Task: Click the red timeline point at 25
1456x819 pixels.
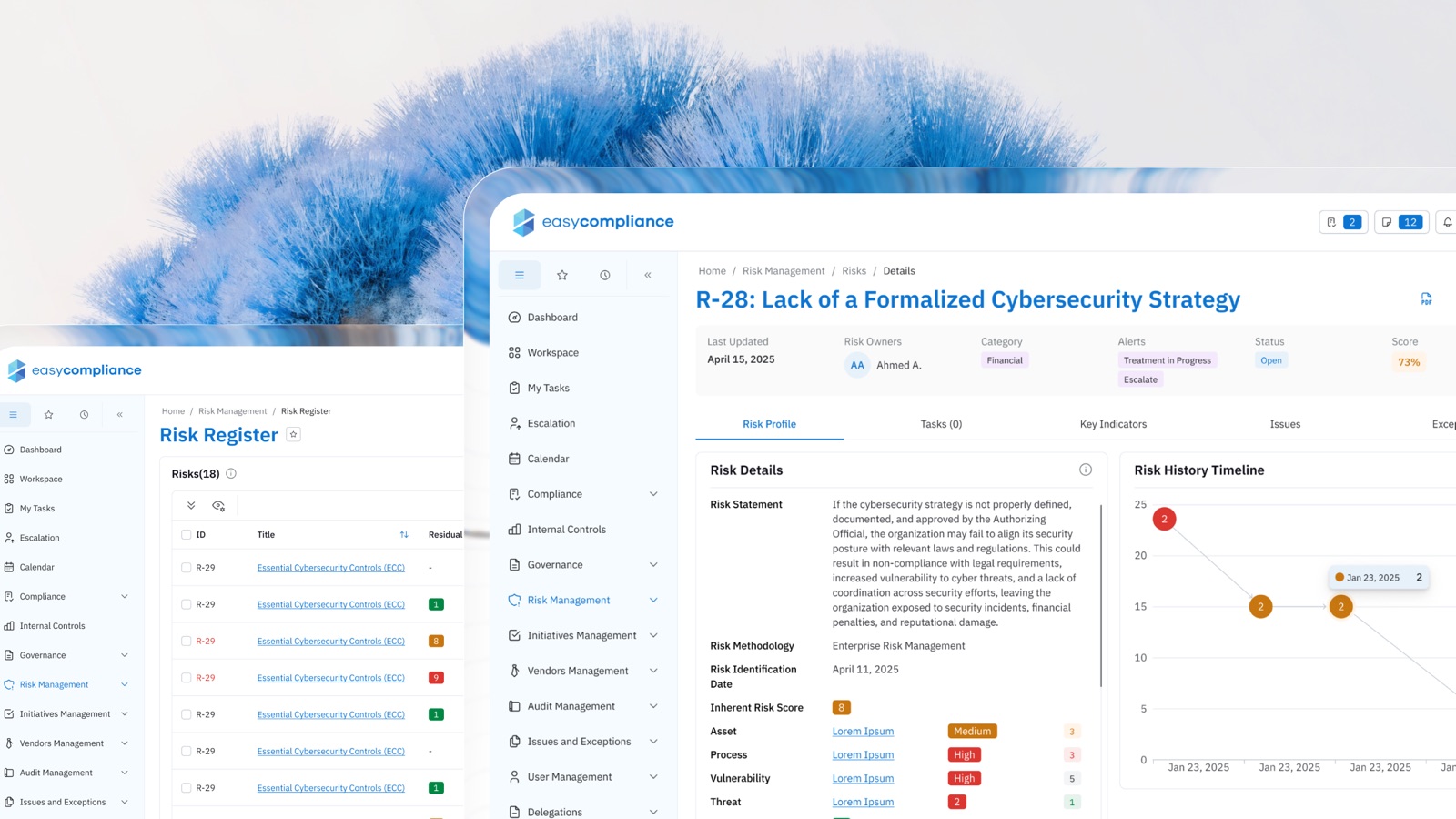Action: click(1164, 519)
